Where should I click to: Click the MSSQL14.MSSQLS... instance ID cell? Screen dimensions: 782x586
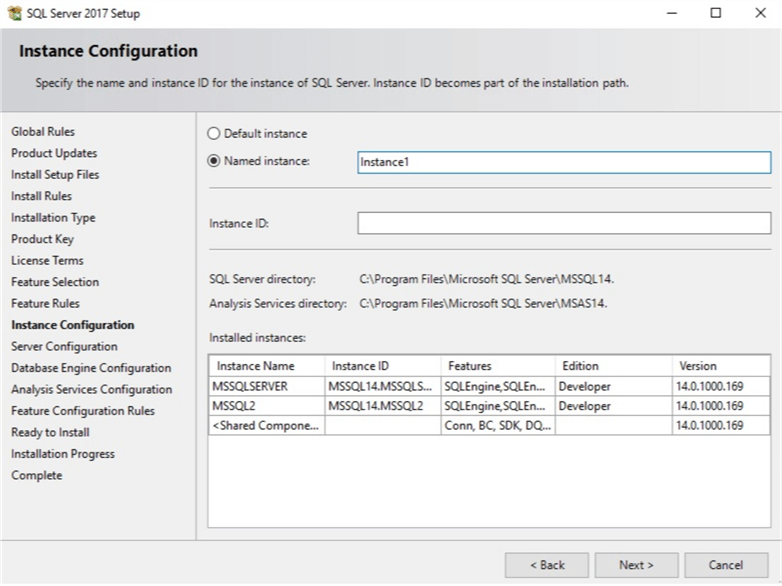383,387
